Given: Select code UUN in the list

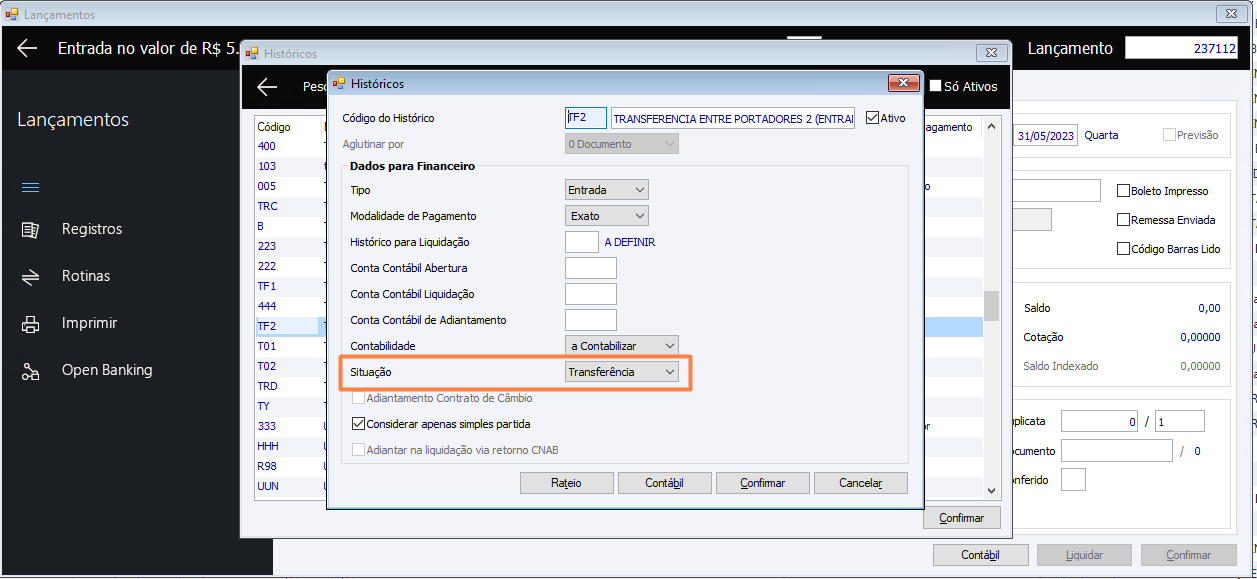Looking at the screenshot, I should click(x=268, y=486).
